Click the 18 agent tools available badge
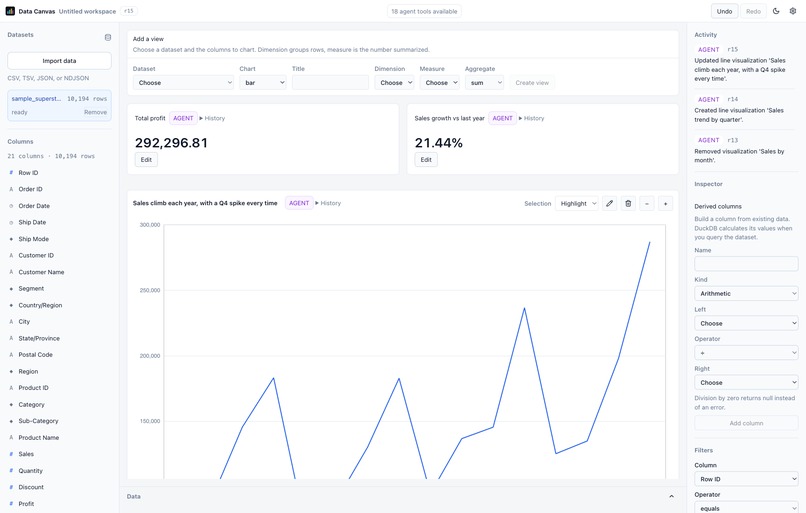 [x=424, y=11]
